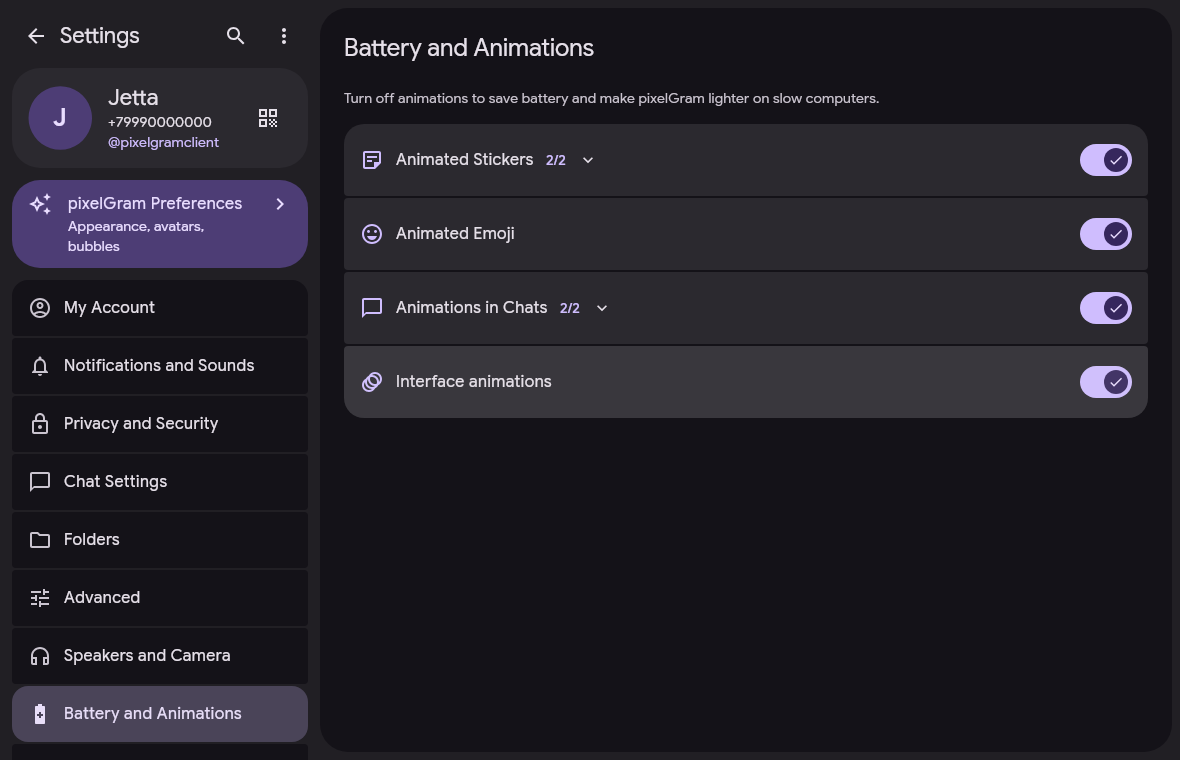1180x760 pixels.
Task: Click the 2/2 counter beside Animated Stickers
Action: 555,160
